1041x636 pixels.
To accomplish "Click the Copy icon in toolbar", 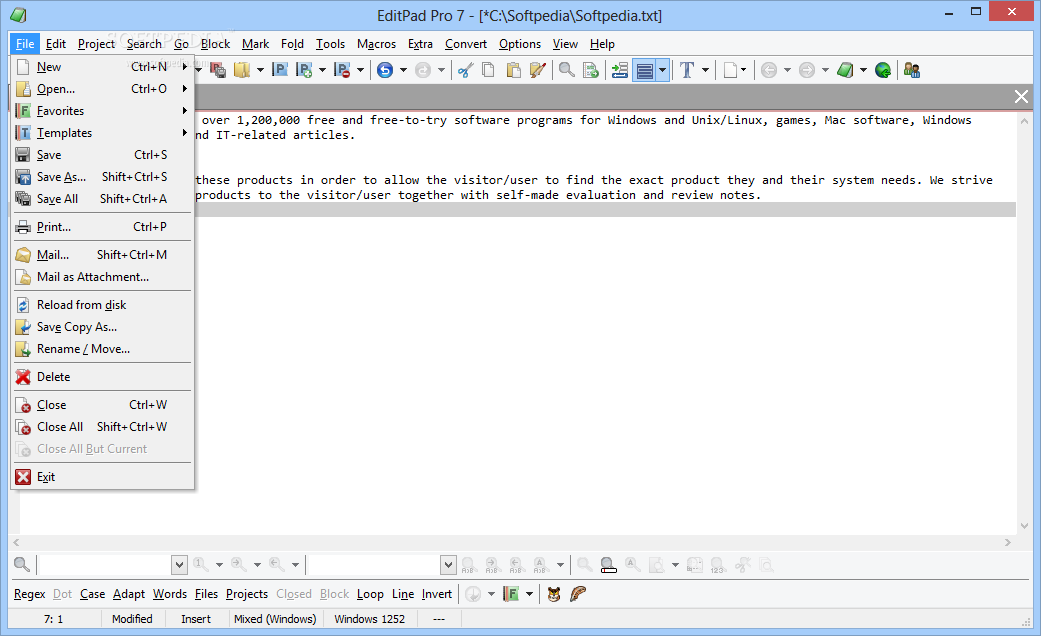I will [x=488, y=70].
